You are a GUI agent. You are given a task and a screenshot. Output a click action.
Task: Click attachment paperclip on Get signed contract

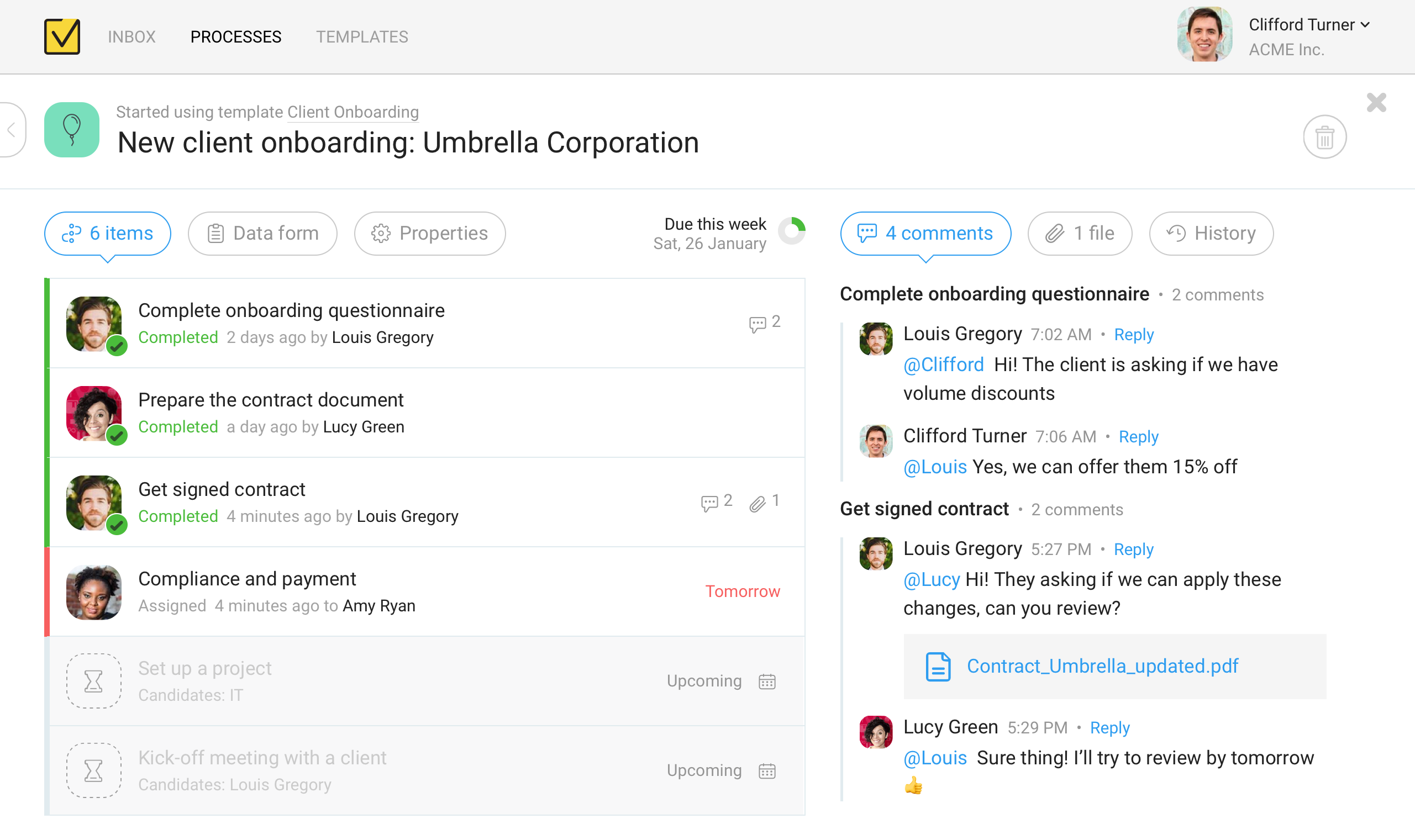758,503
